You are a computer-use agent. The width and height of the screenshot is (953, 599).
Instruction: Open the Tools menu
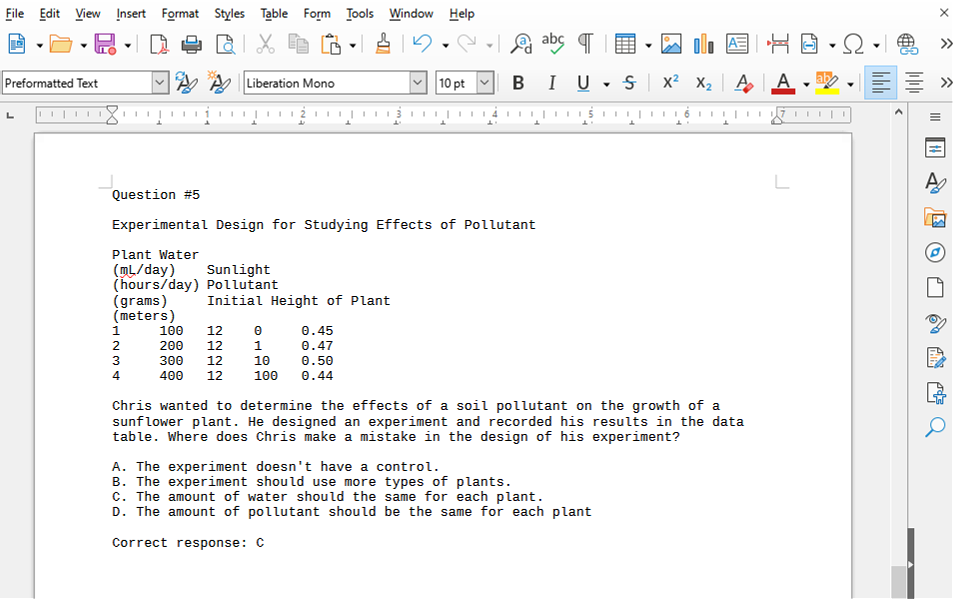(360, 13)
